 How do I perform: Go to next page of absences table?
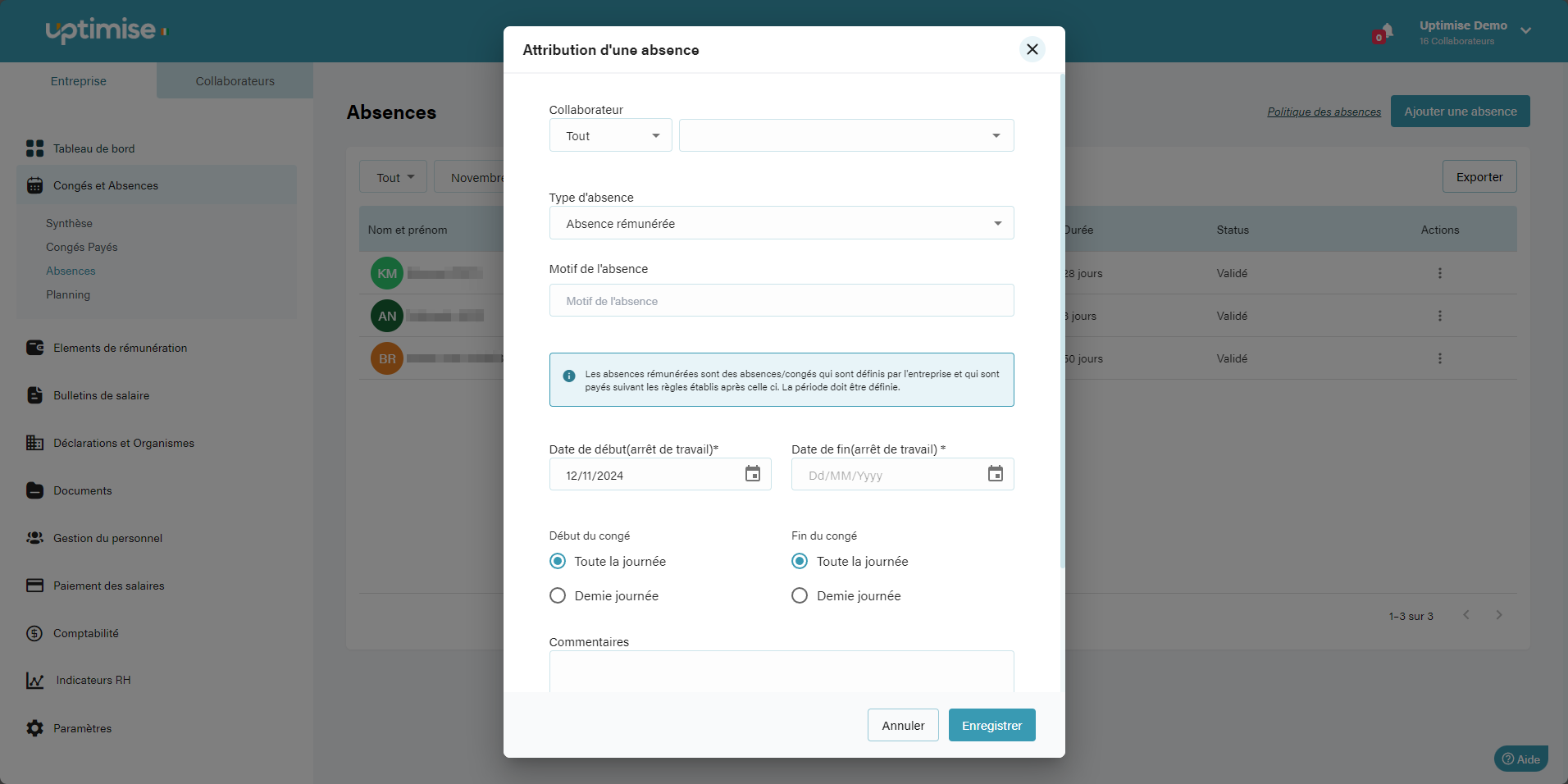tap(1499, 615)
